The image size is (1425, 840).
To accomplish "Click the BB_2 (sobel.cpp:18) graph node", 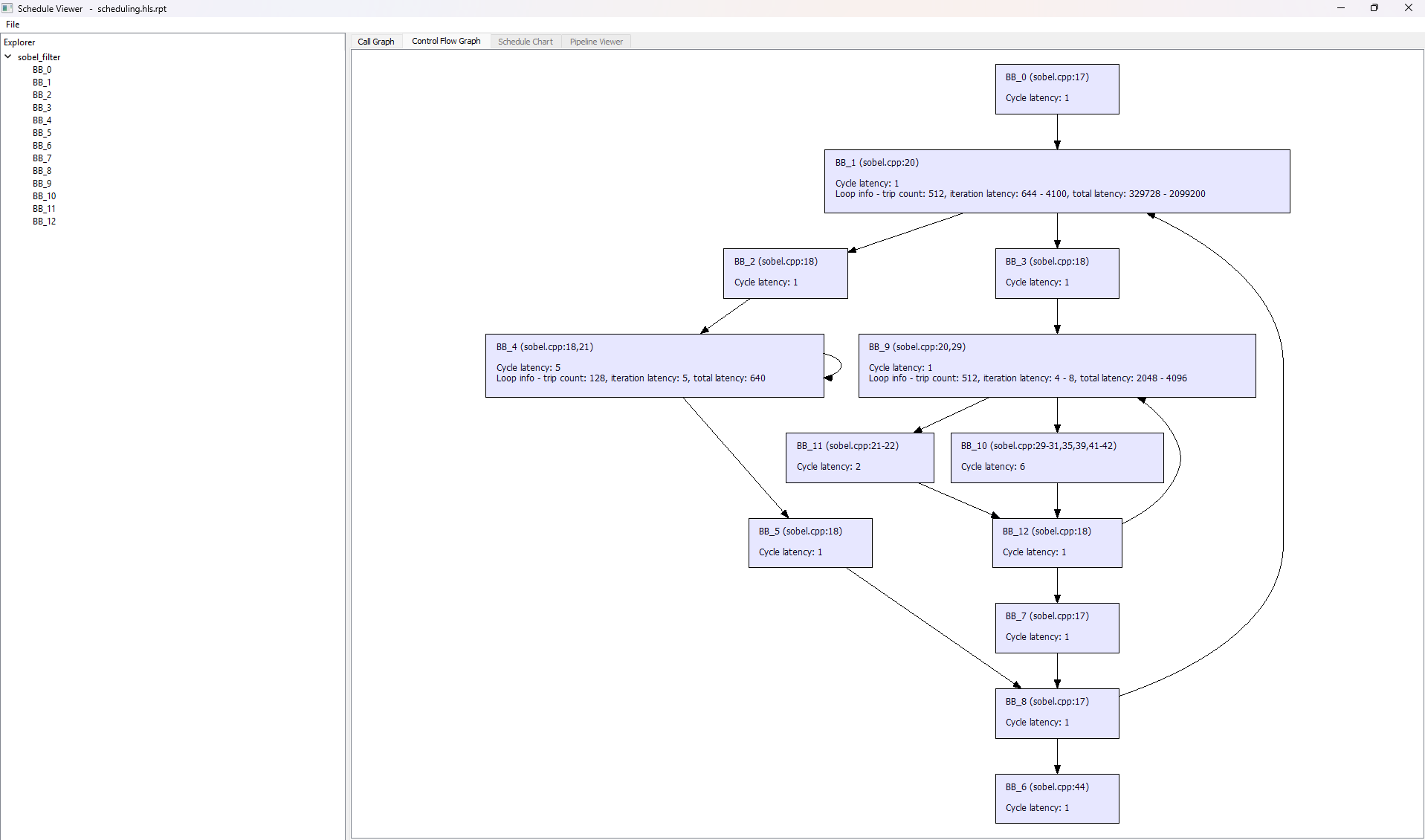I will [786, 274].
